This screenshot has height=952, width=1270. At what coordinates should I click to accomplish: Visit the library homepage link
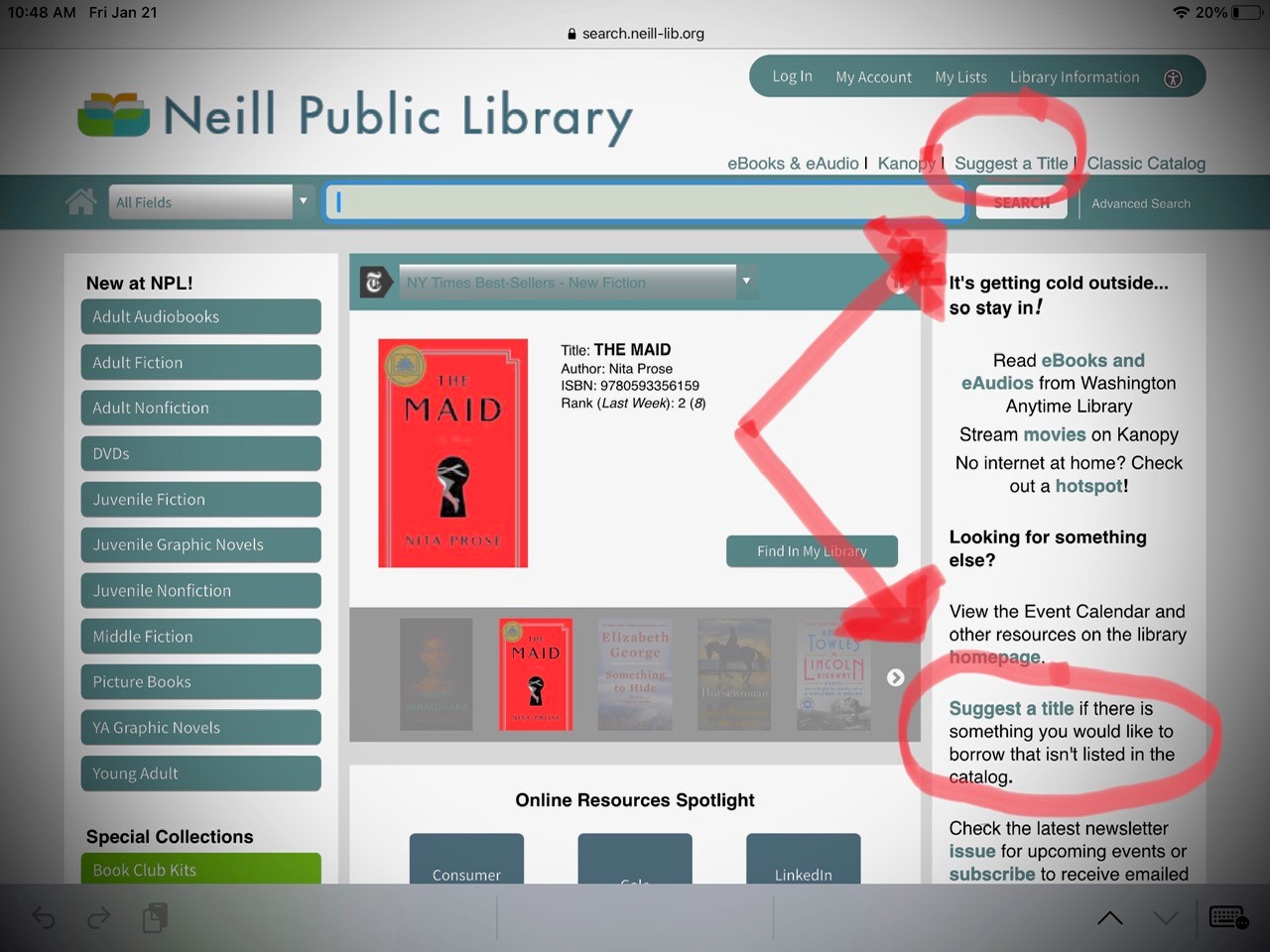[994, 656]
